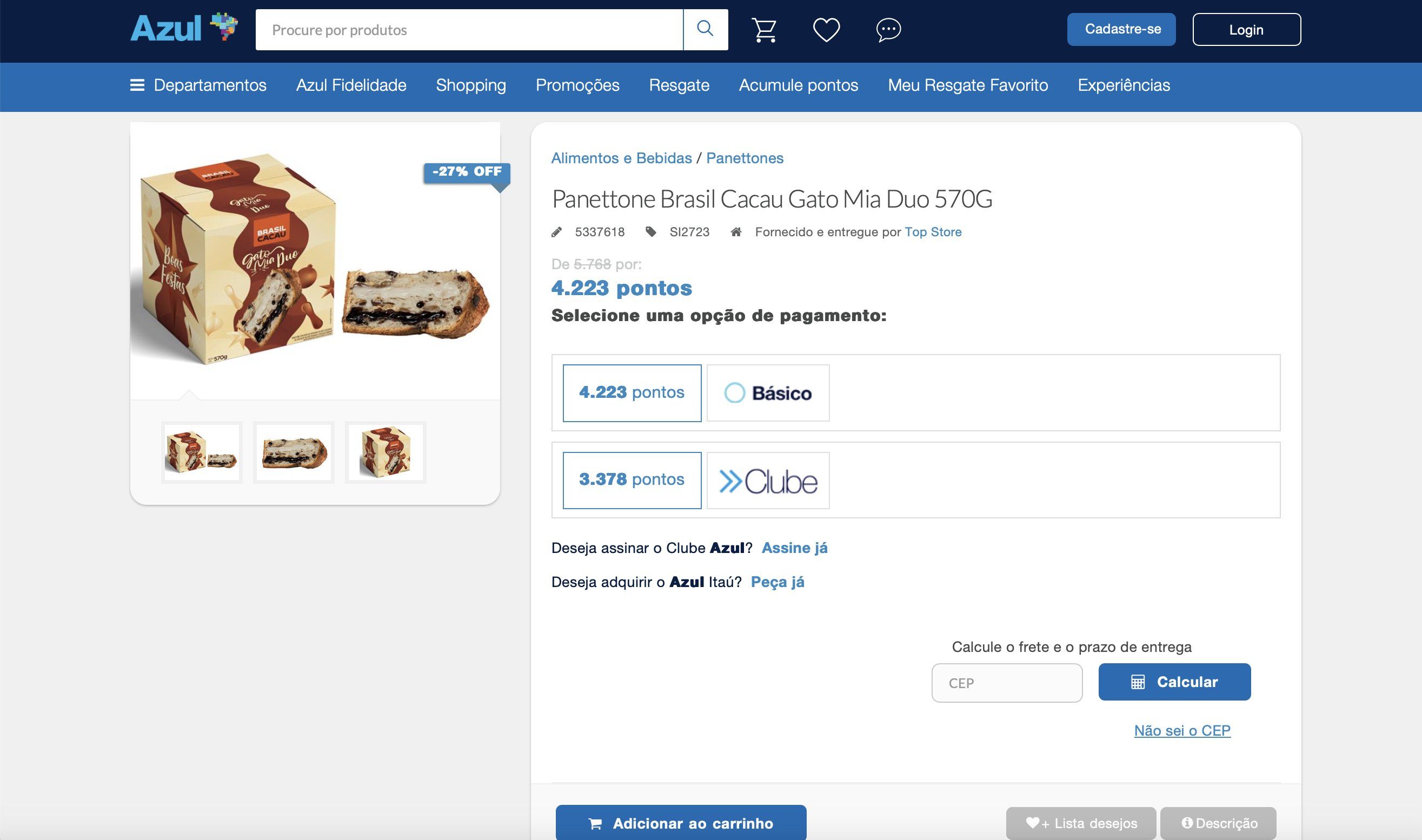
Task: Open Alimentos e Bebidas breadcrumb
Action: tap(622, 158)
